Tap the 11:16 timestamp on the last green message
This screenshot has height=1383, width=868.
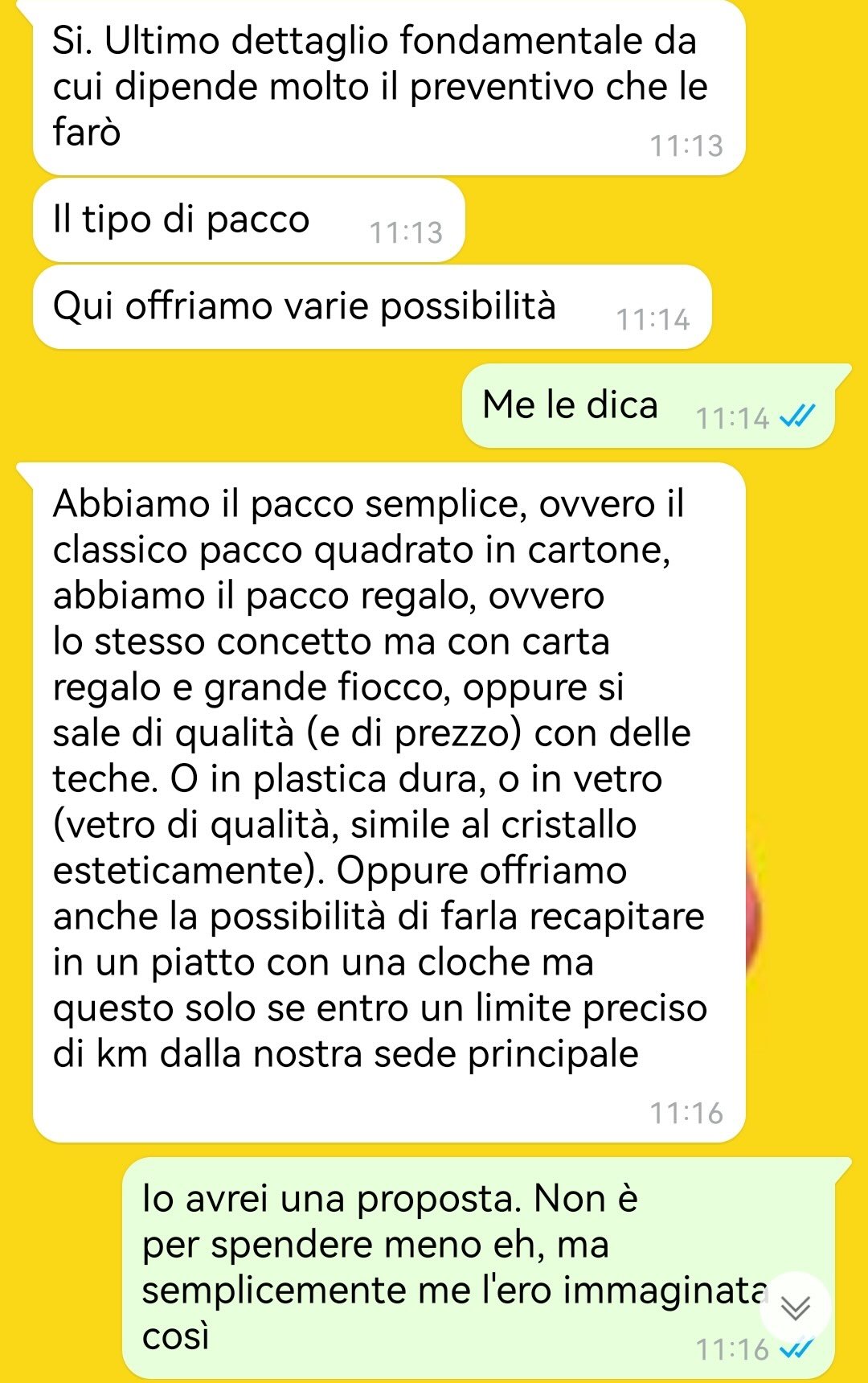pyautogui.click(x=732, y=1348)
